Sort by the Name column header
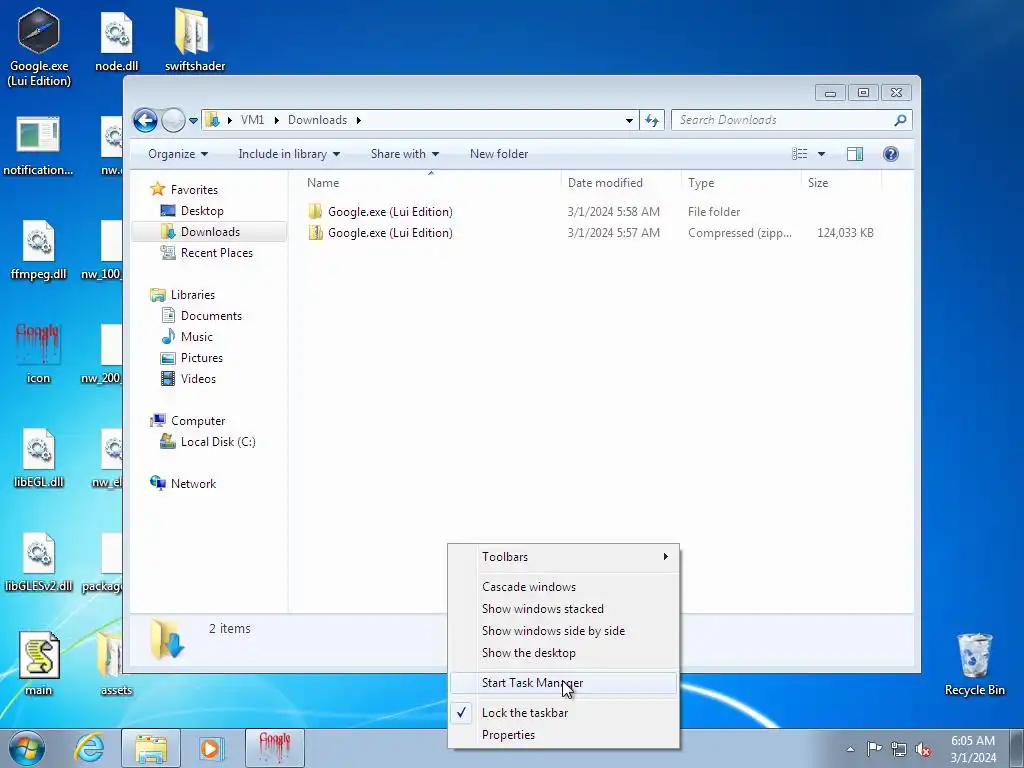This screenshot has width=1024, height=768. 430,183
